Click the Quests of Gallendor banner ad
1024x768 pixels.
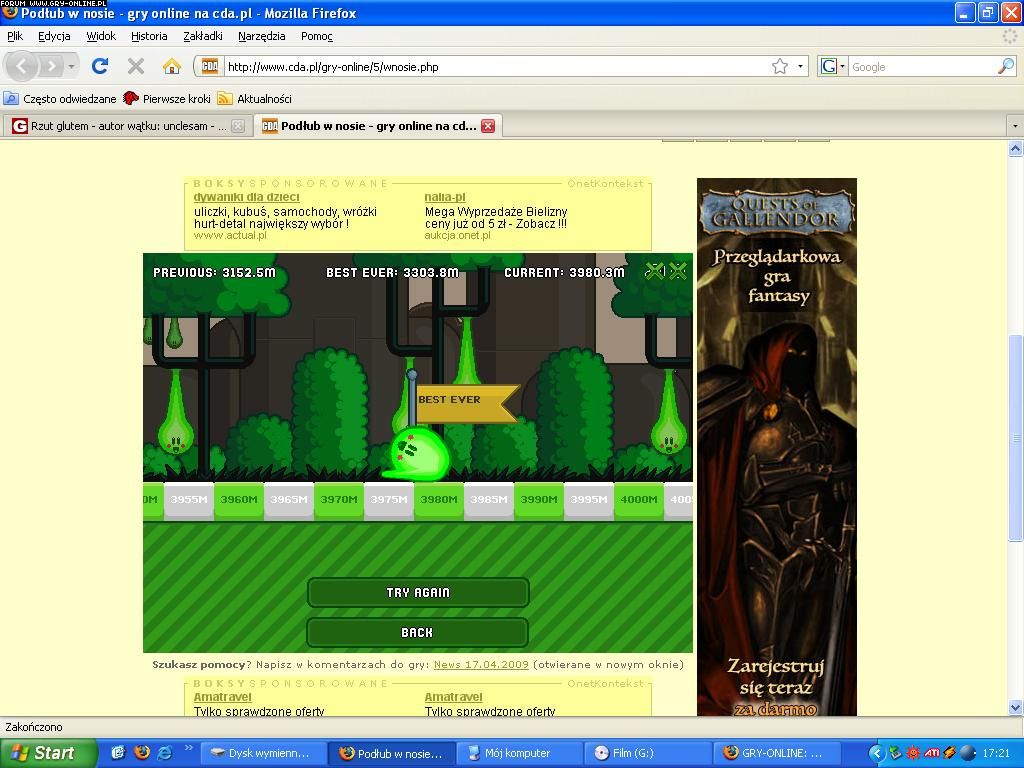click(776, 447)
